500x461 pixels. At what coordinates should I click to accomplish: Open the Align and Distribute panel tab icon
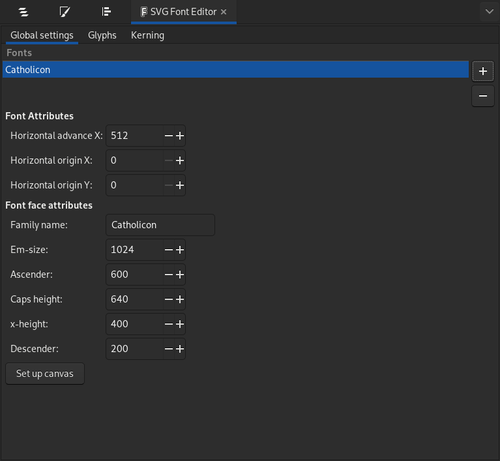click(x=106, y=12)
